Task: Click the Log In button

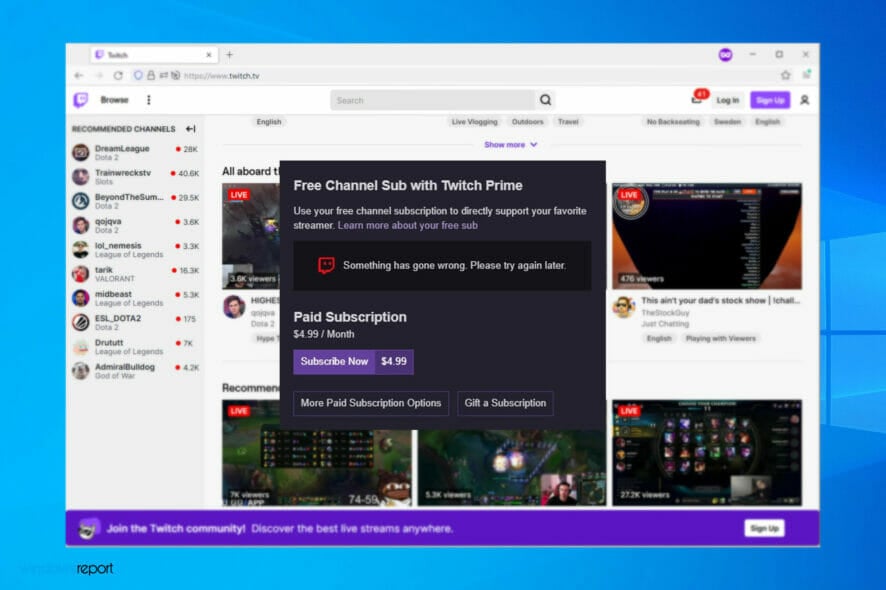Action: 727,100
